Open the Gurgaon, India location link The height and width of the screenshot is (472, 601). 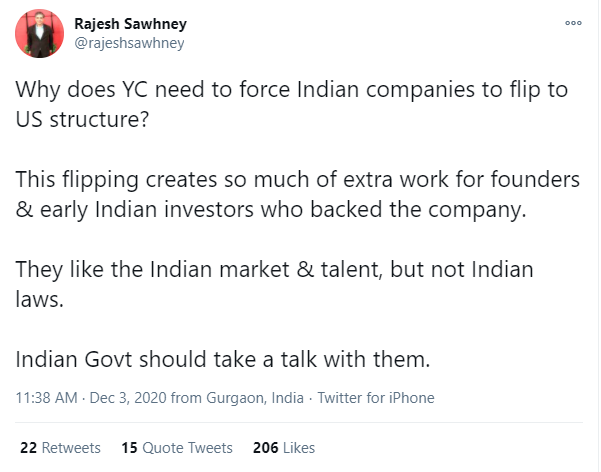click(x=255, y=398)
